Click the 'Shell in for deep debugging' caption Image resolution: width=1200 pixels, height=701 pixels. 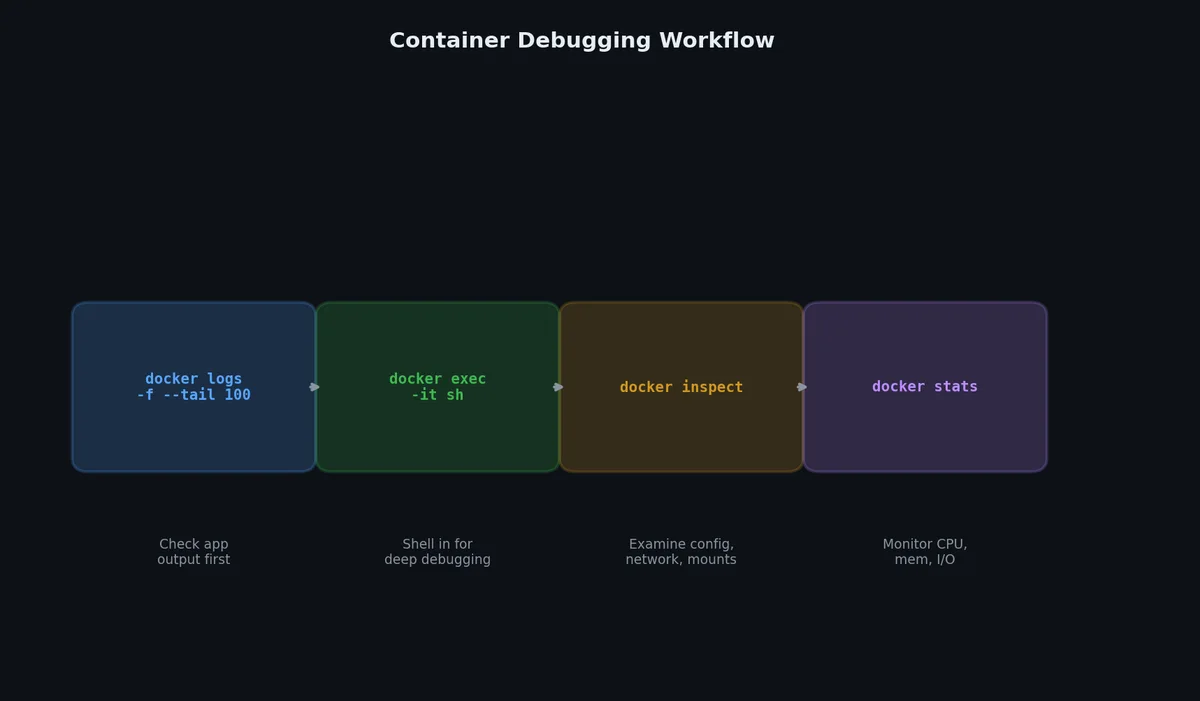(x=438, y=552)
